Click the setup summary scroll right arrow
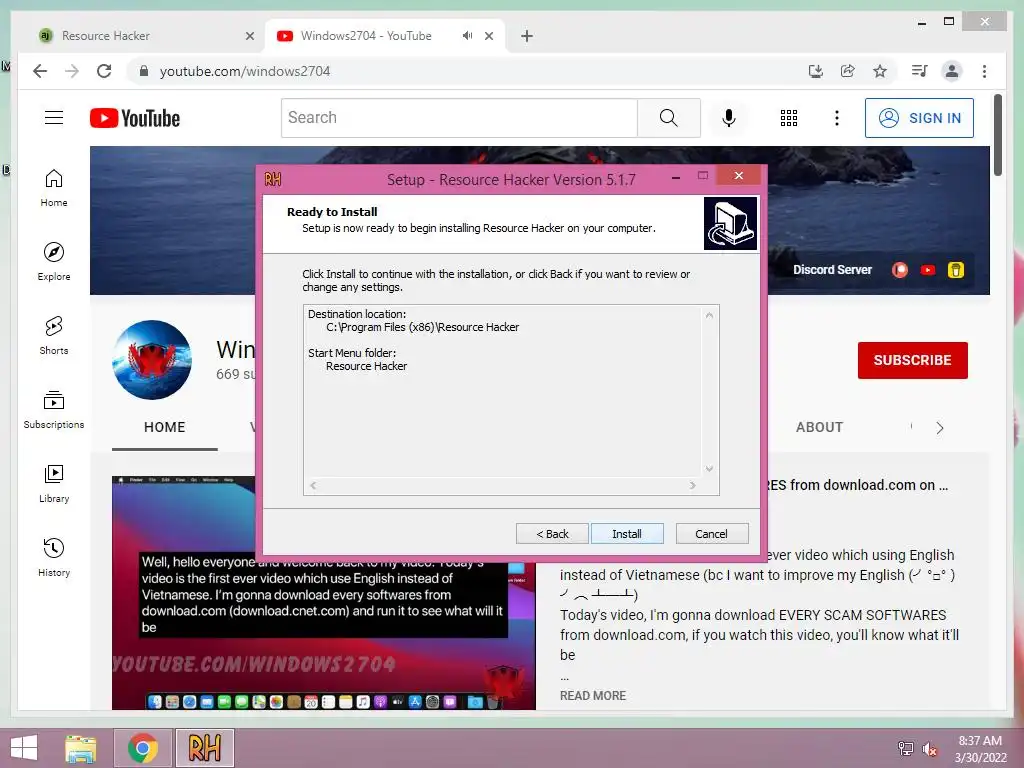 [693, 485]
